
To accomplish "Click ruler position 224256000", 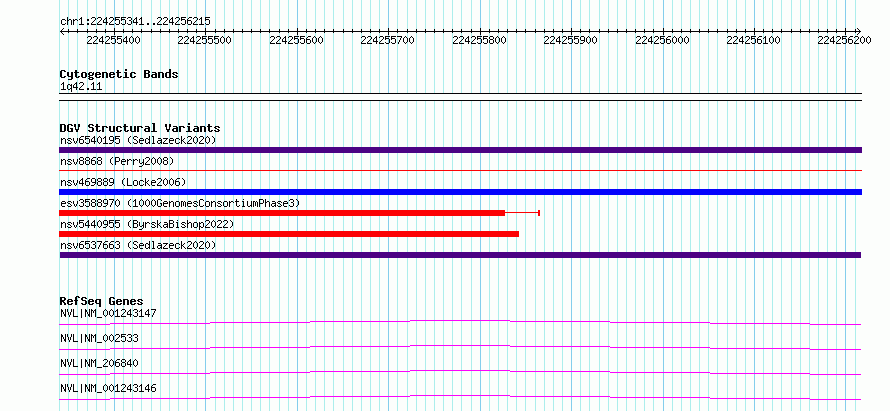I will pyautogui.click(x=662, y=40).
